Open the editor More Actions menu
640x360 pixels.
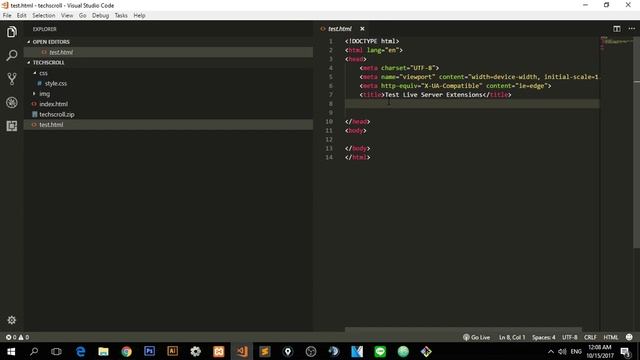(x=632, y=29)
